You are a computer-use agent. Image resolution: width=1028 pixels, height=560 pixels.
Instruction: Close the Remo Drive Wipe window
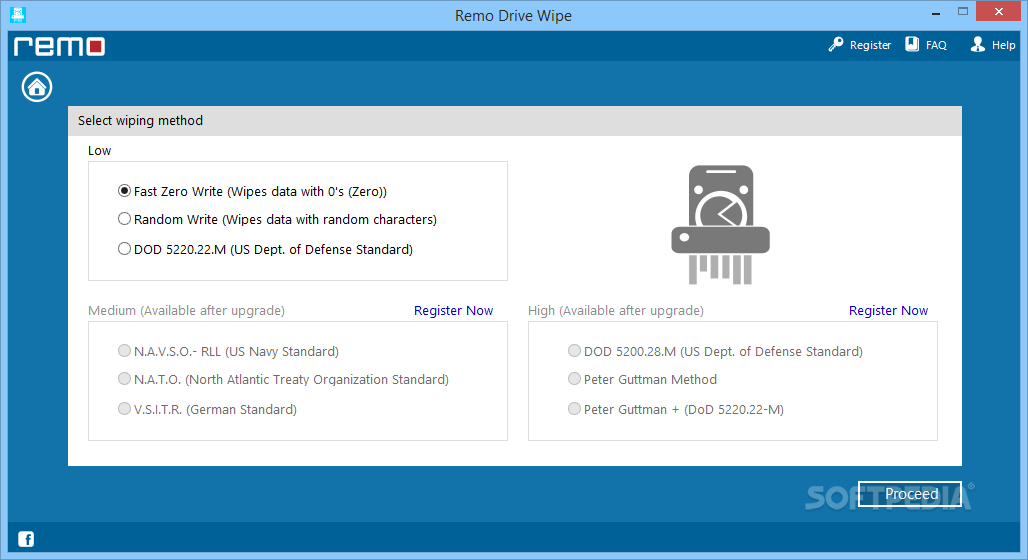click(998, 11)
